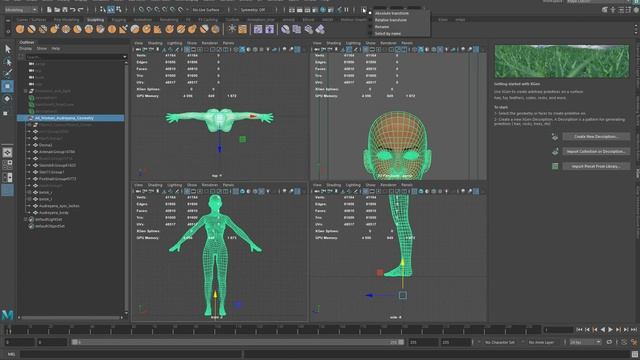Open the workspace selector dropdown at top right
Viewport: 640px width, 360px height.
[598, 2]
